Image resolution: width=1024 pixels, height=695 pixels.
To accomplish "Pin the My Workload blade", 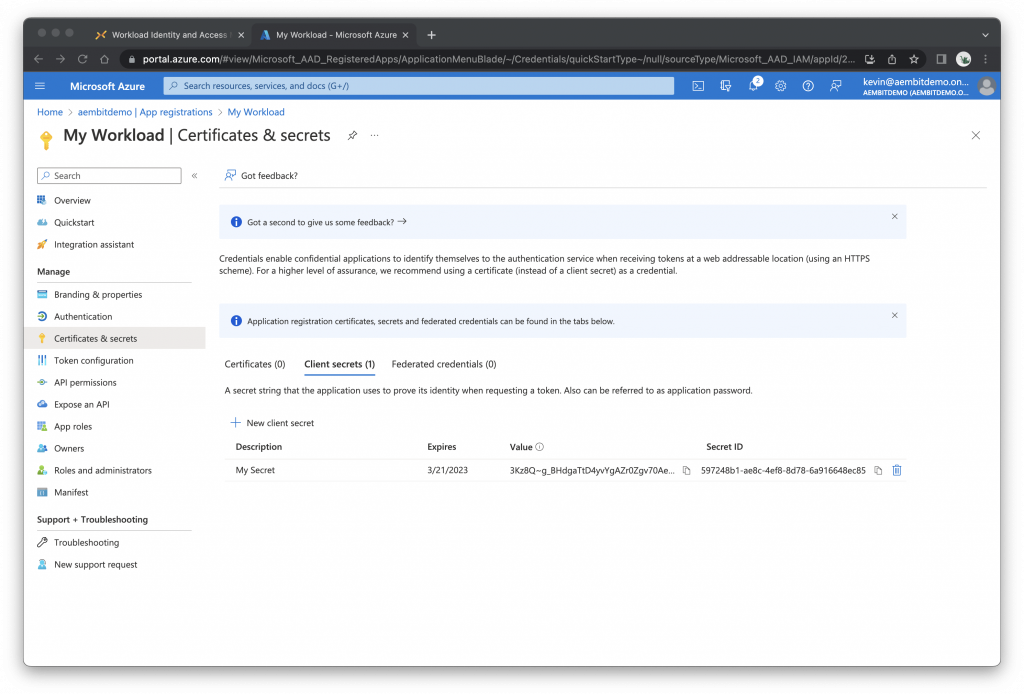I will coord(352,135).
